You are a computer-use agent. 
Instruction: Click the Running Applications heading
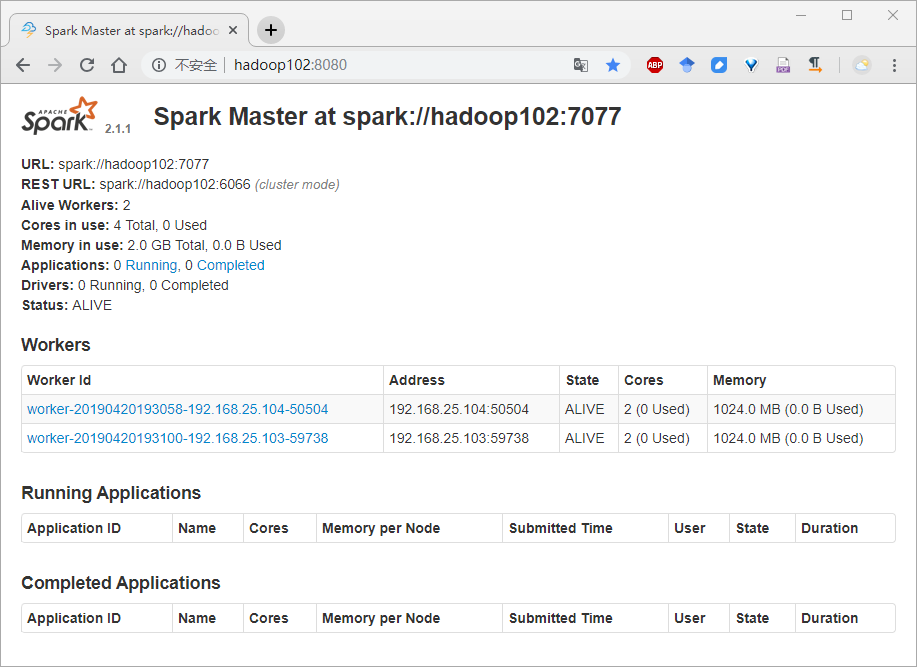pyautogui.click(x=111, y=493)
